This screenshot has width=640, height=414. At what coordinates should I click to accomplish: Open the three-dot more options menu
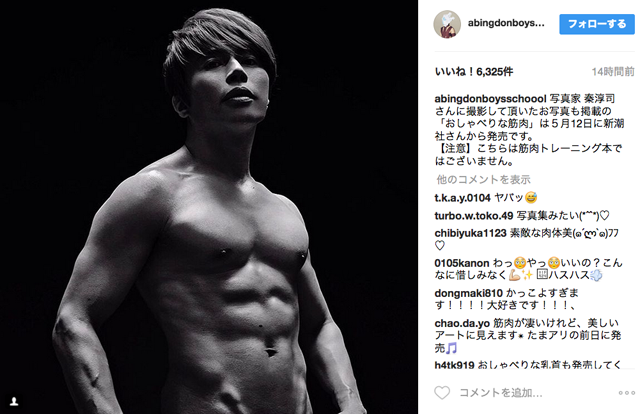[626, 393]
